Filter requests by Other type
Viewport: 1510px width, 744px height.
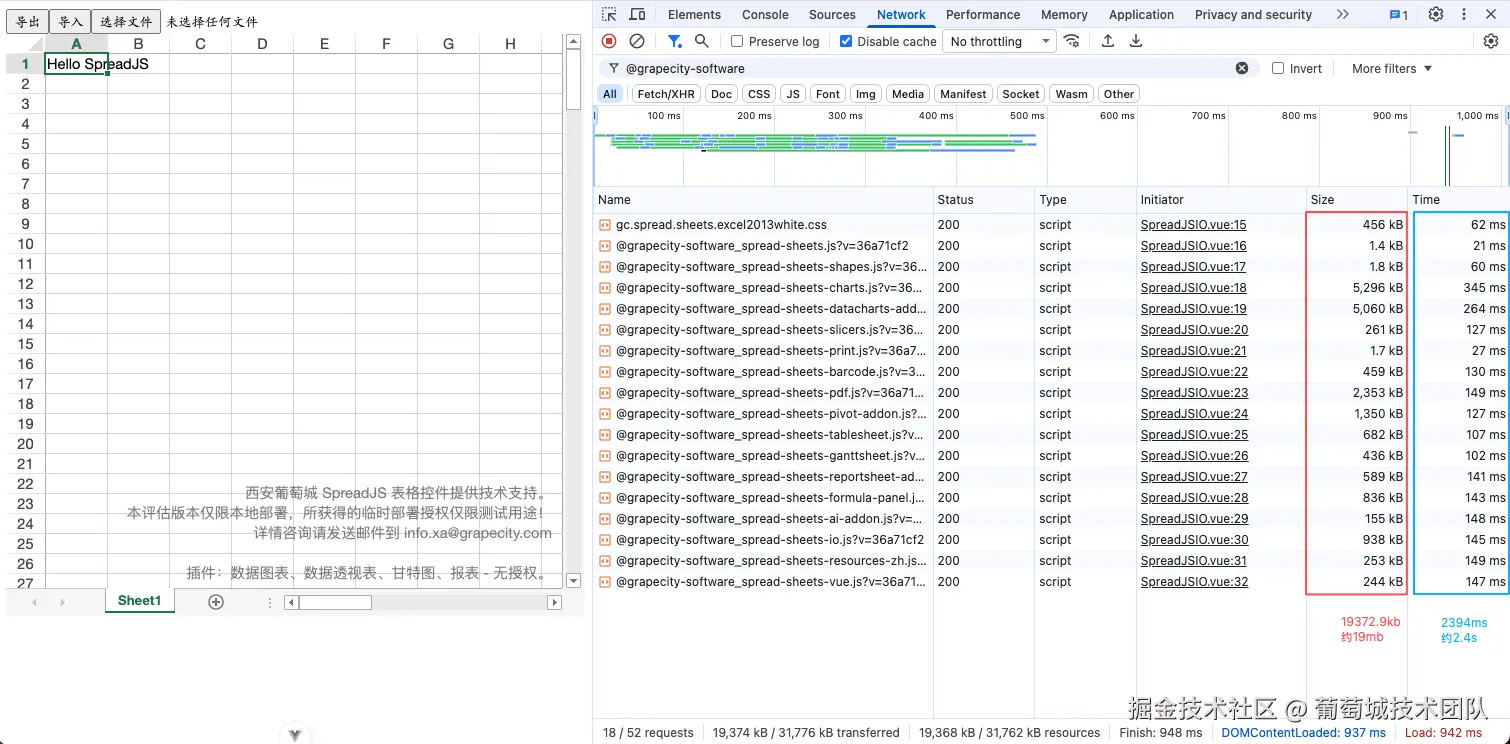point(1119,94)
